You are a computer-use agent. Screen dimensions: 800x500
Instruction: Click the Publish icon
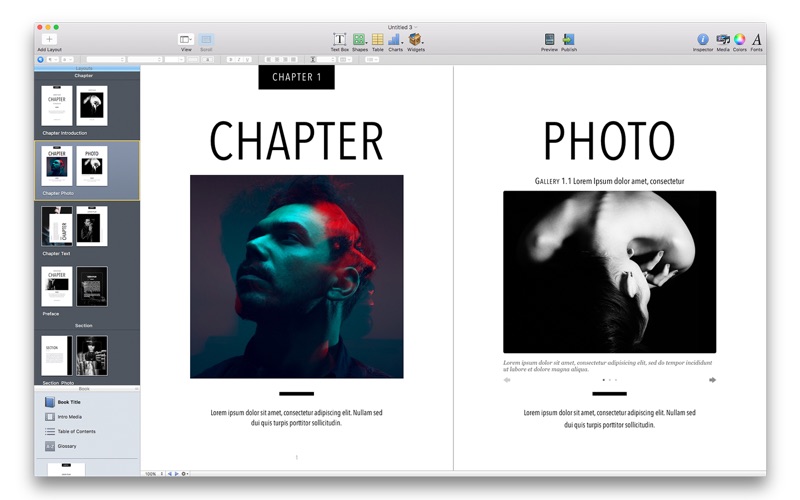click(x=568, y=39)
